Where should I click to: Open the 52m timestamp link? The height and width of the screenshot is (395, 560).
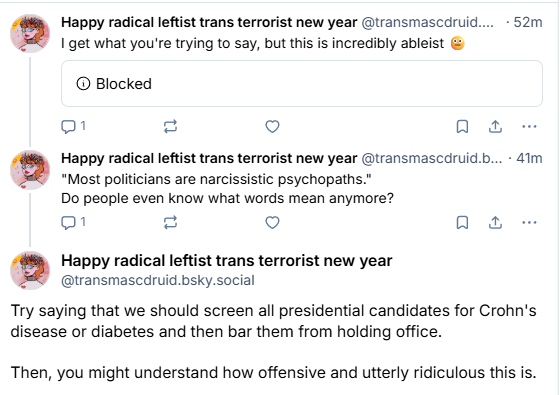528,22
